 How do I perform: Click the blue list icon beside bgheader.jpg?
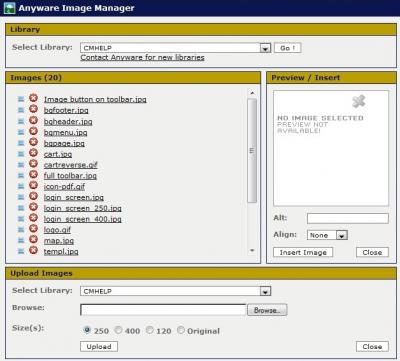tap(21, 121)
